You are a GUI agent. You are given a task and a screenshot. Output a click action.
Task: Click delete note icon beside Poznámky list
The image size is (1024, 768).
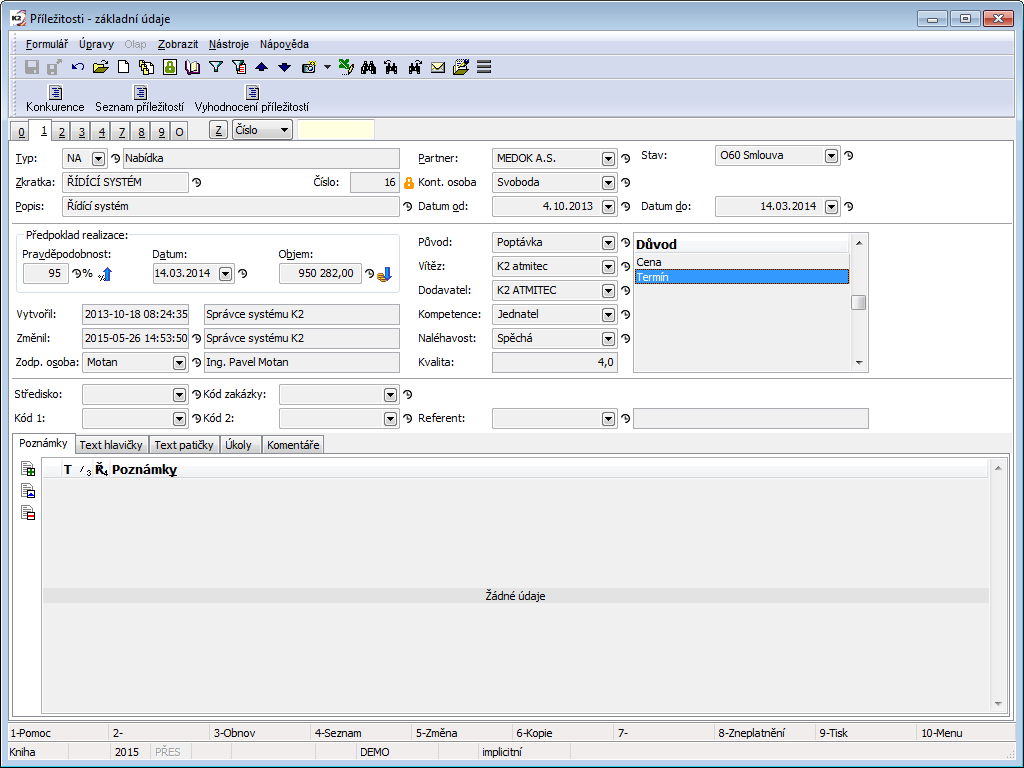[x=29, y=514]
